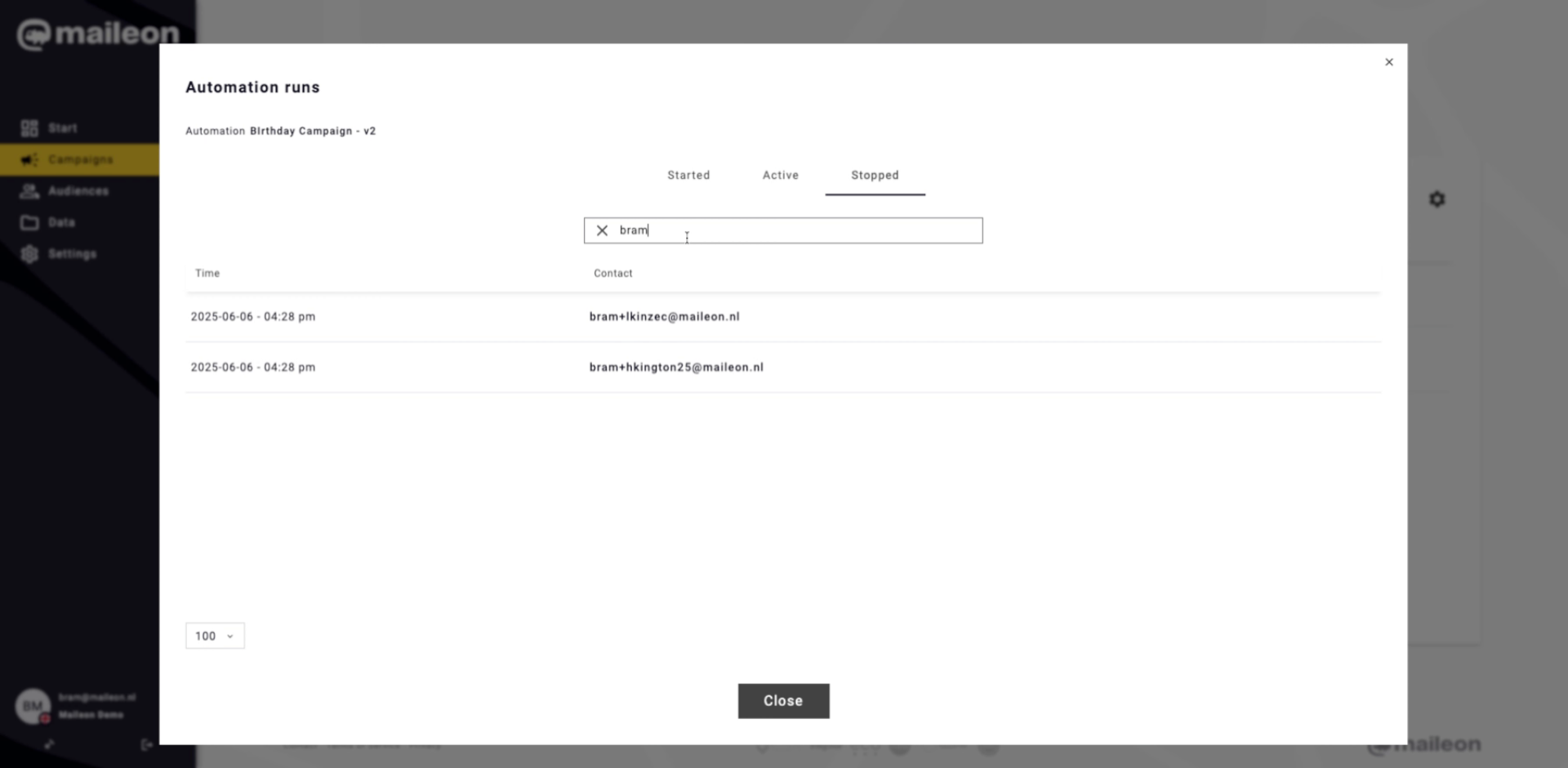Select the Campaigns megaphone icon
Image resolution: width=1568 pixels, height=768 pixels.
(29, 159)
